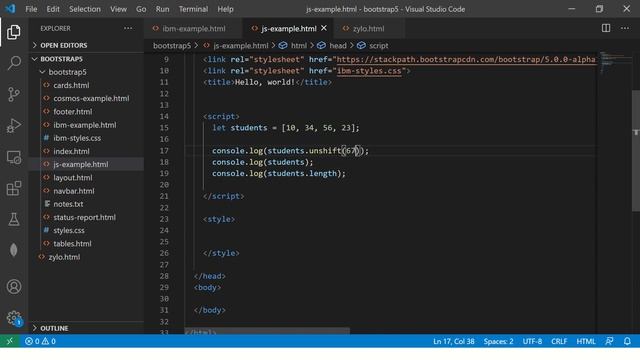Open editor More Actions ellipsis
This screenshot has height=360, width=640.
(625, 28)
